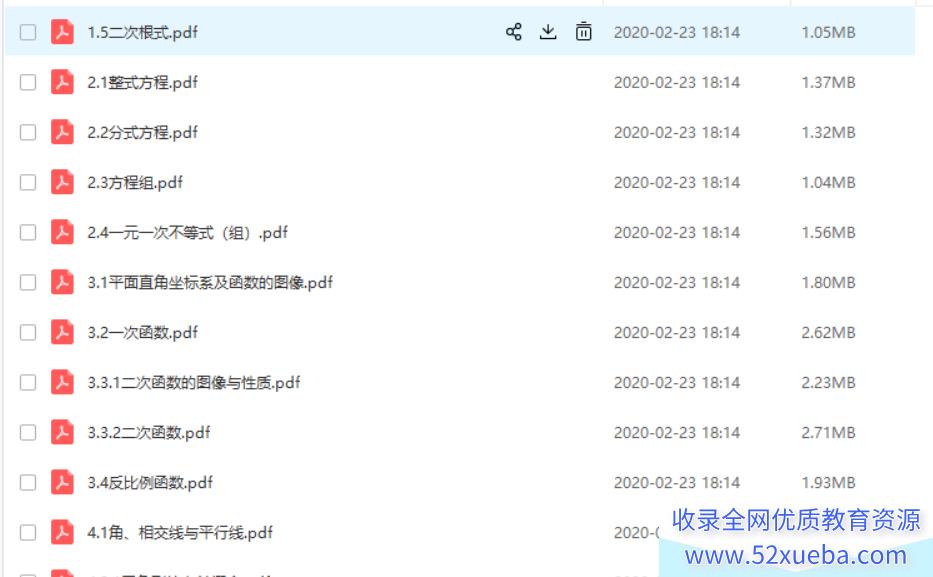
Task: Click the PDF icon of 2.1整式方程.pdf
Action: 62,82
